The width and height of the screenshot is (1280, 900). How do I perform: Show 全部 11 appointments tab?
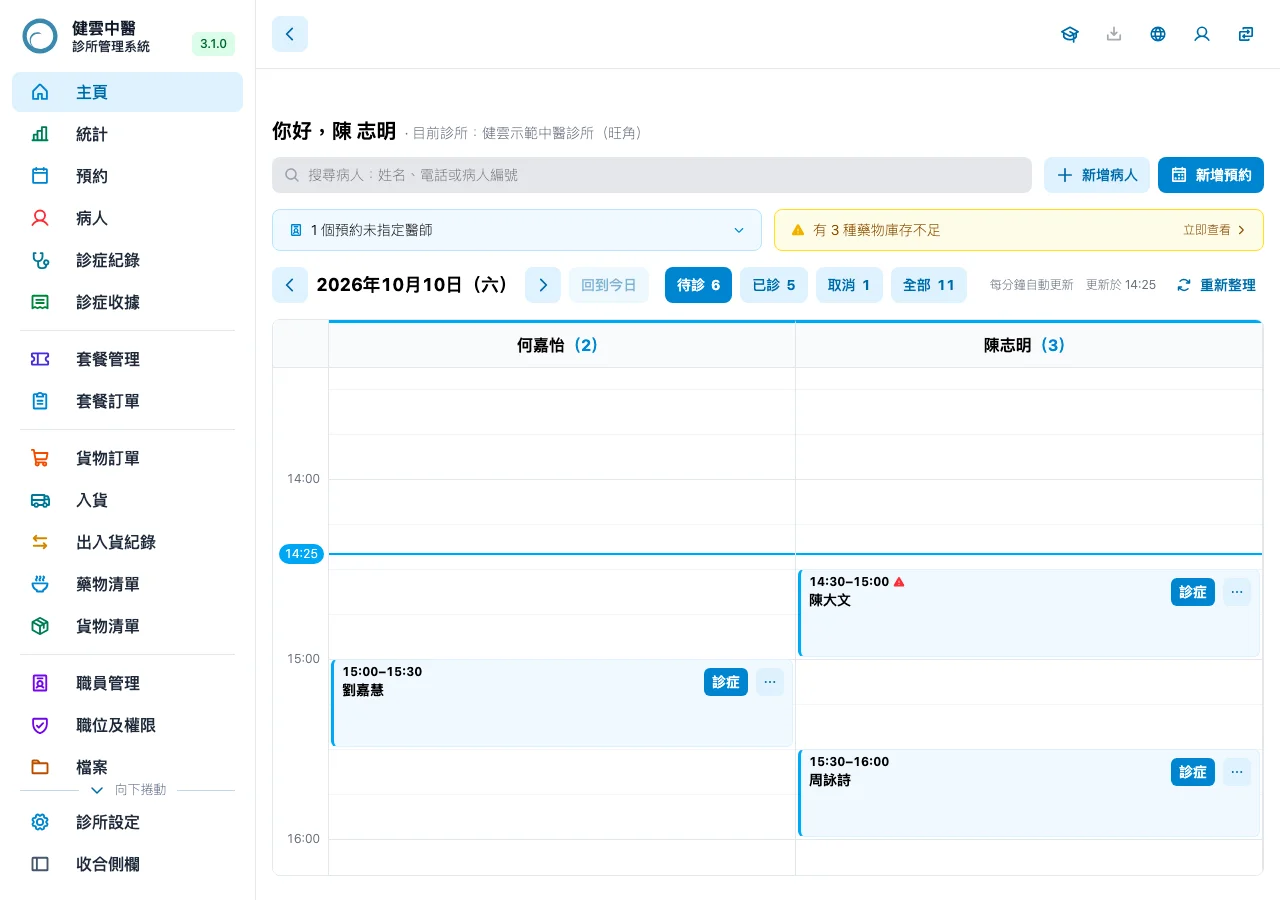(929, 285)
